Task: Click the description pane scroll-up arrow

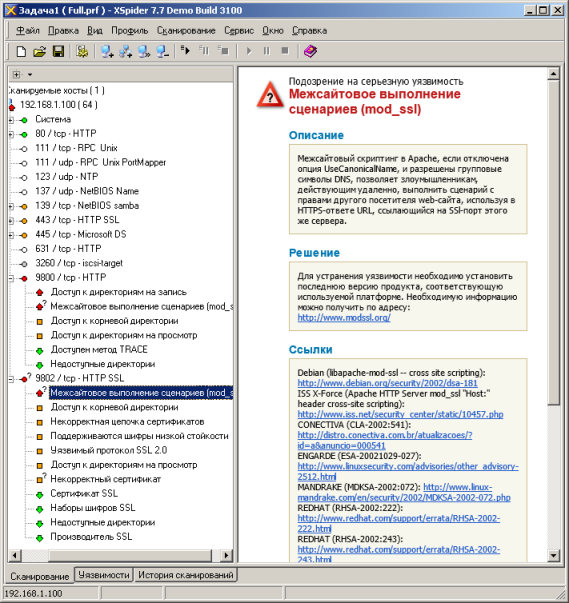Action: tap(553, 73)
